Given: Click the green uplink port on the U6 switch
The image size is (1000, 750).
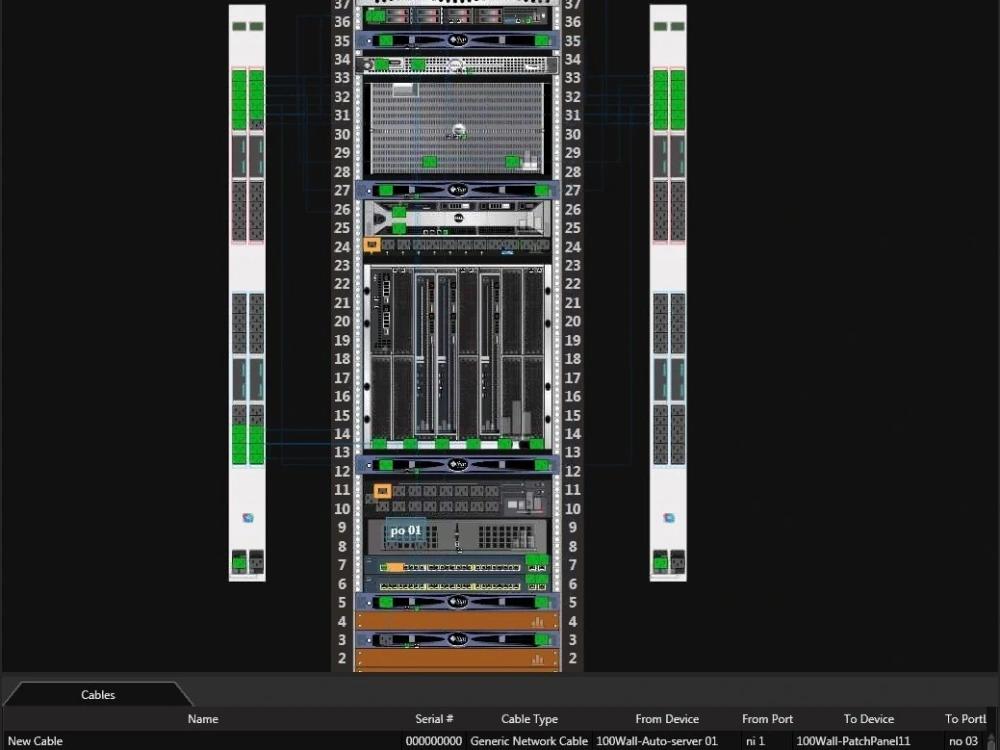Looking at the screenshot, I should [535, 580].
